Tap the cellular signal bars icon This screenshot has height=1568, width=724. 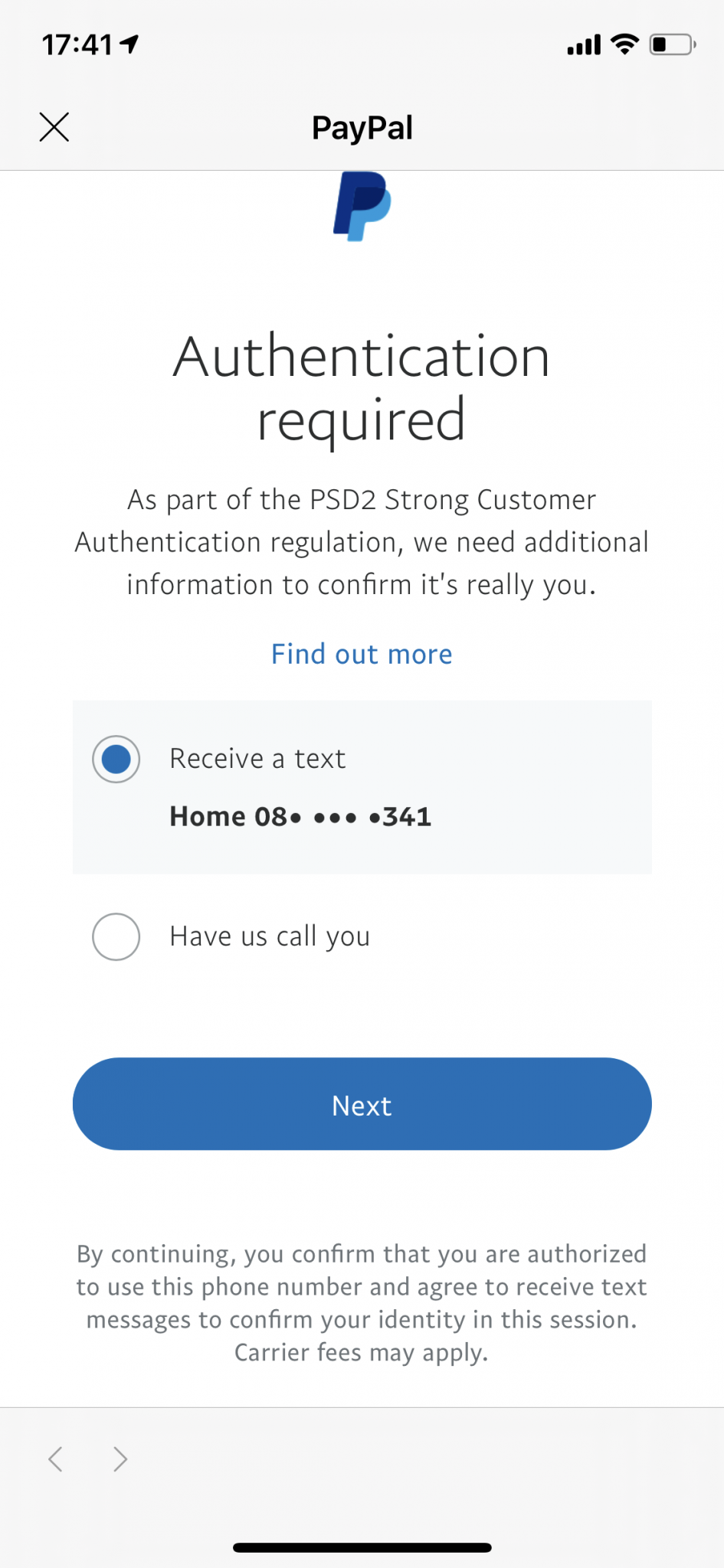(584, 46)
